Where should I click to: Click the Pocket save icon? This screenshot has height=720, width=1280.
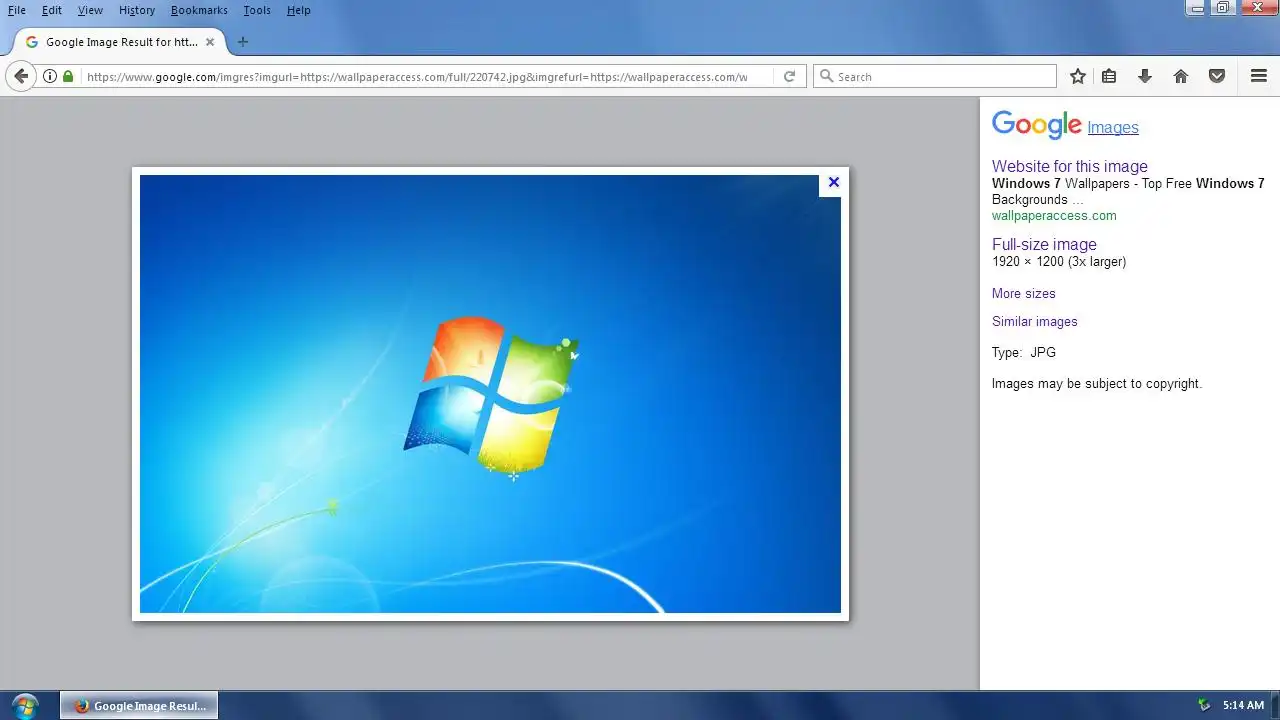tap(1217, 76)
